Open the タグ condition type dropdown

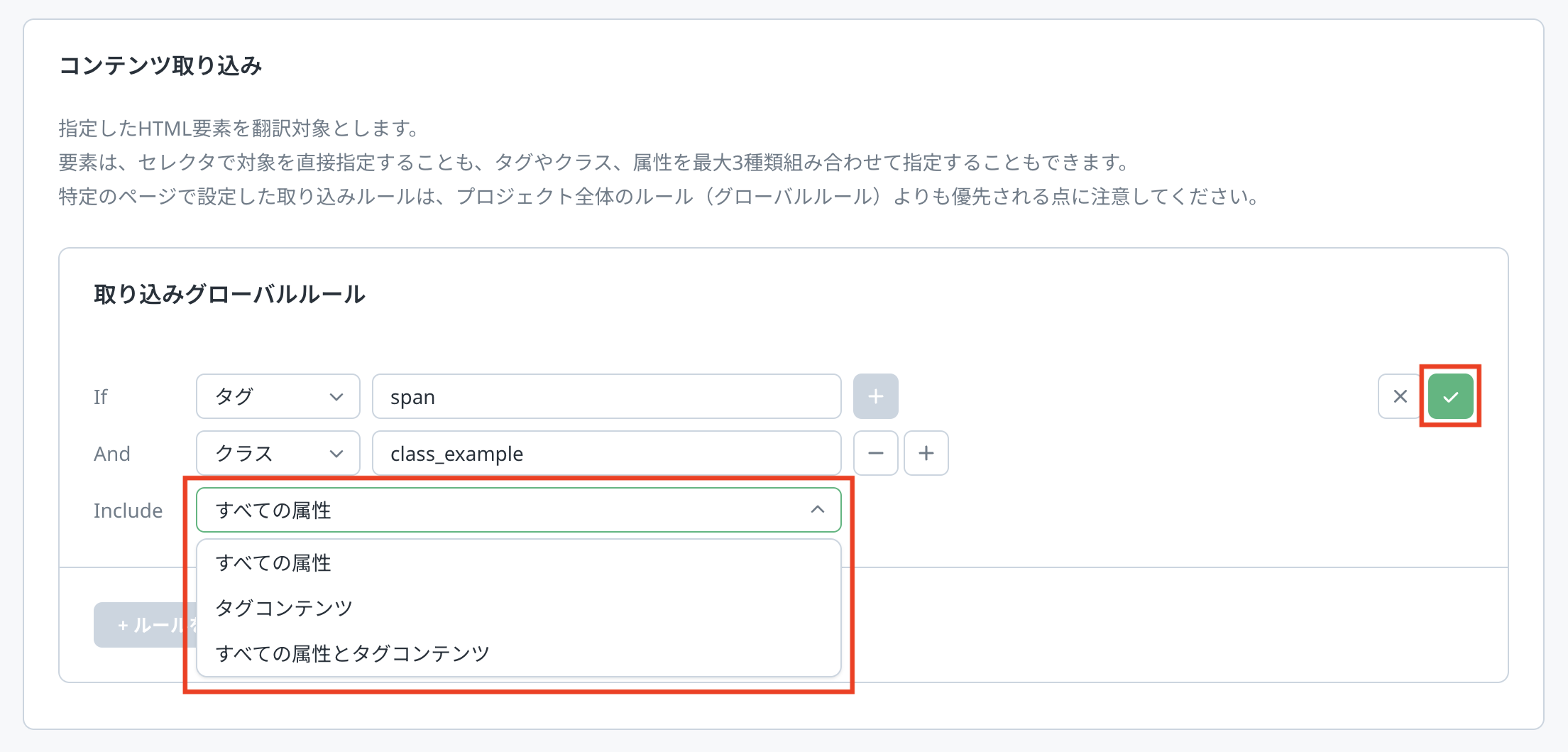(x=277, y=396)
